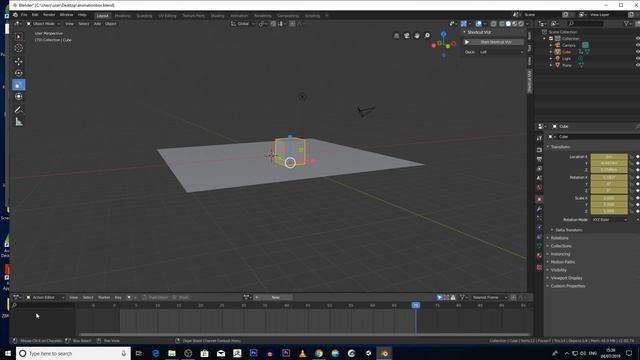The image size is (640, 360).
Task: Expand the Delta Transform panel
Action: click(x=568, y=230)
